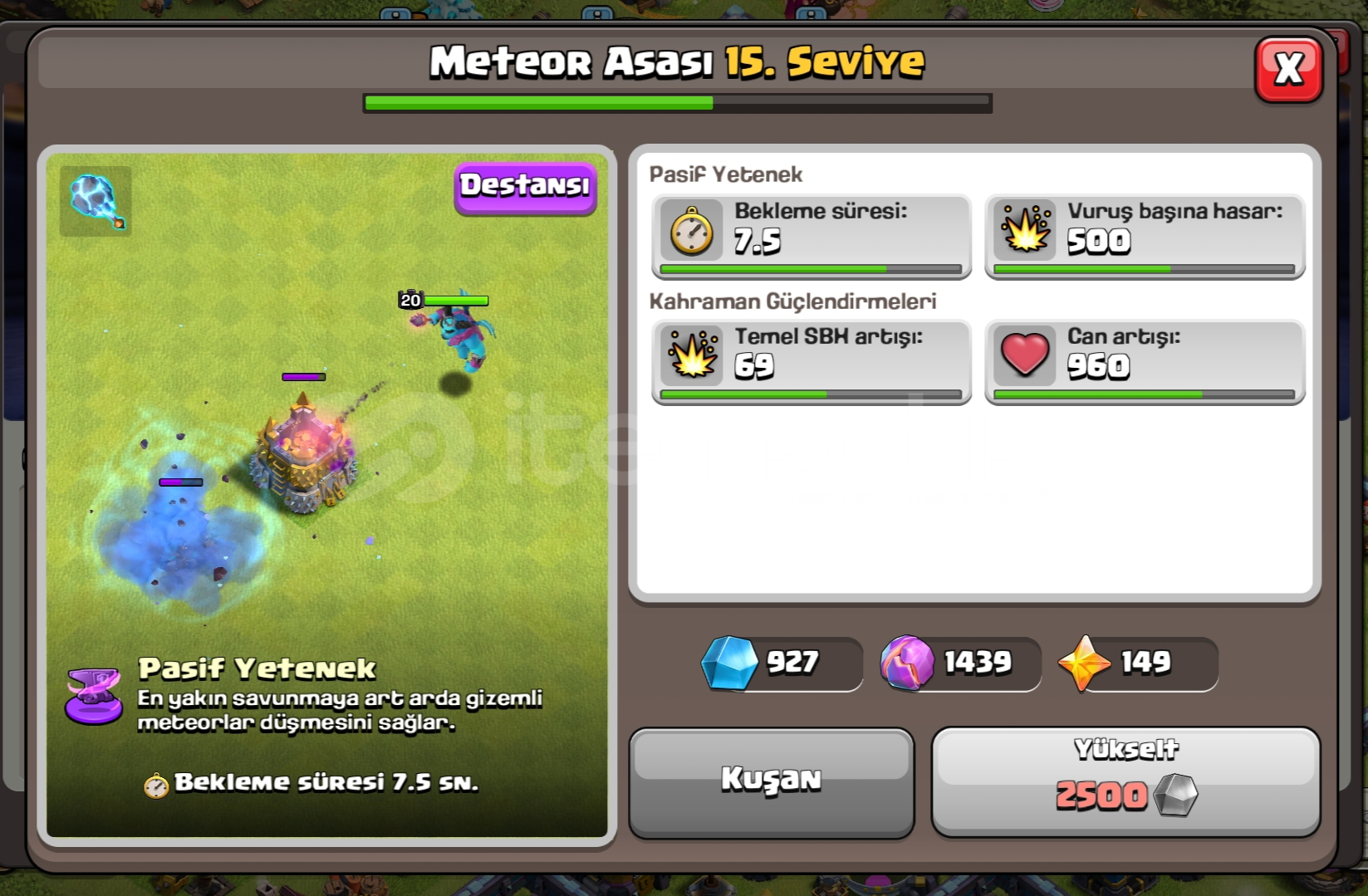Click the Bekleme süresi stat bar

tap(811, 269)
